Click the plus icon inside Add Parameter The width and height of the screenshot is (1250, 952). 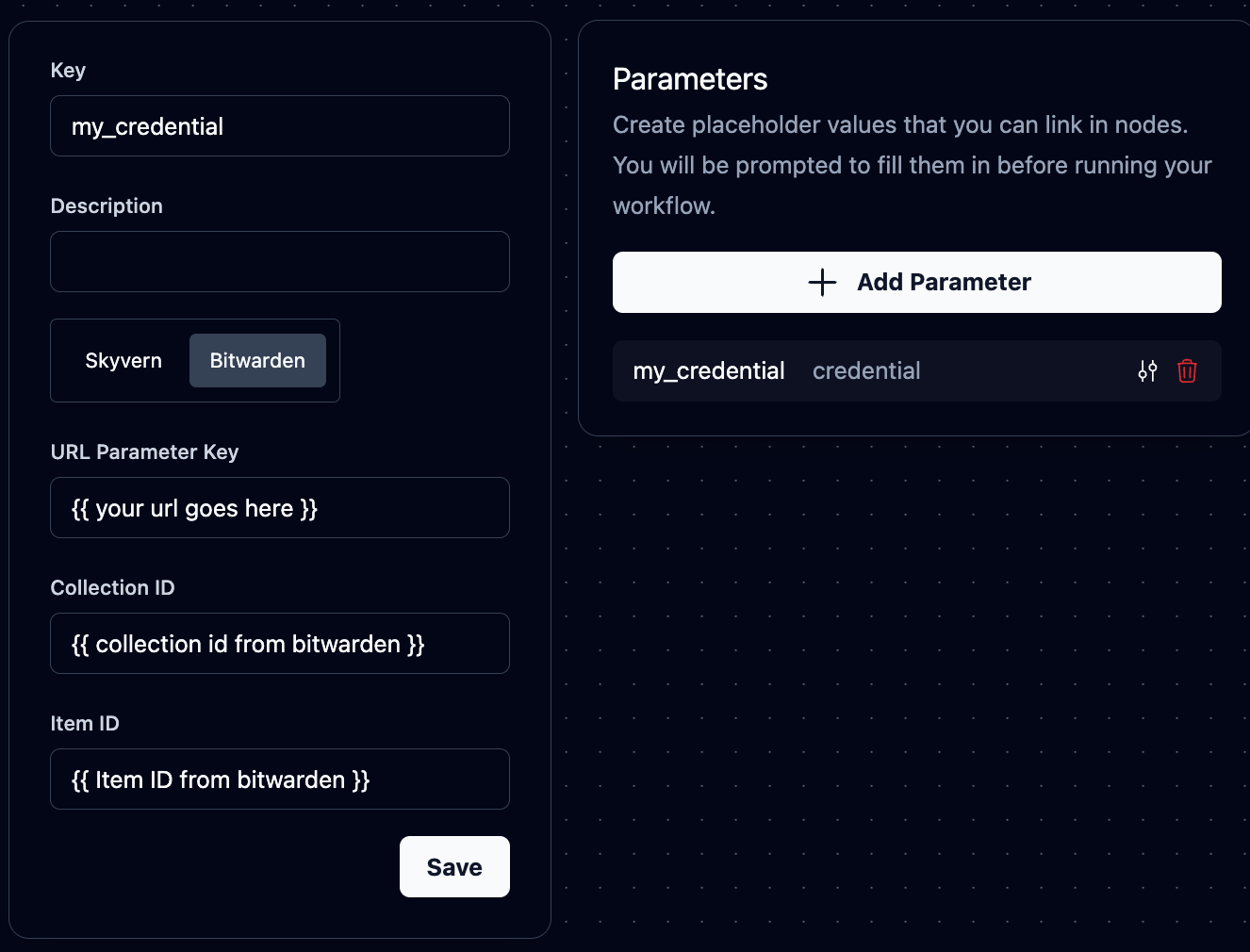point(821,282)
